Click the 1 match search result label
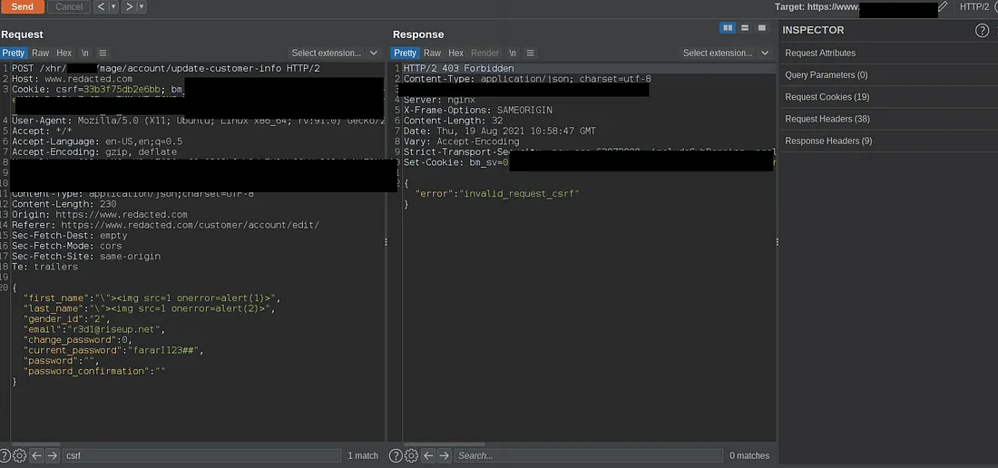This screenshot has height=468, width=998. 363,455
